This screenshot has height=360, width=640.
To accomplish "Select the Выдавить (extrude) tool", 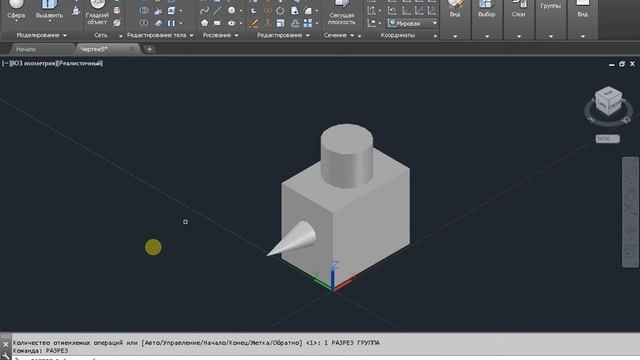I will tap(49, 10).
